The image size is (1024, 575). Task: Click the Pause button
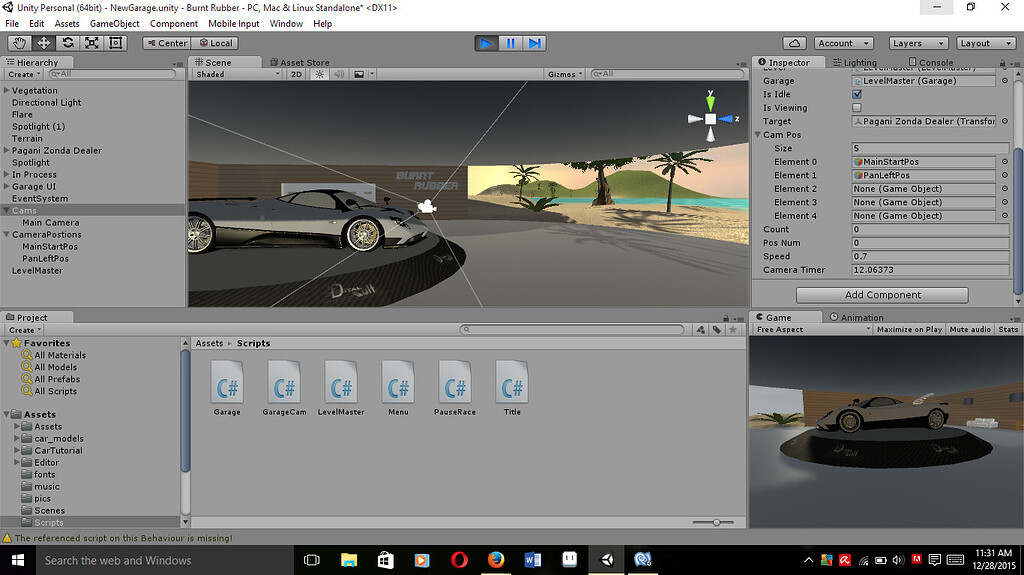click(x=511, y=43)
